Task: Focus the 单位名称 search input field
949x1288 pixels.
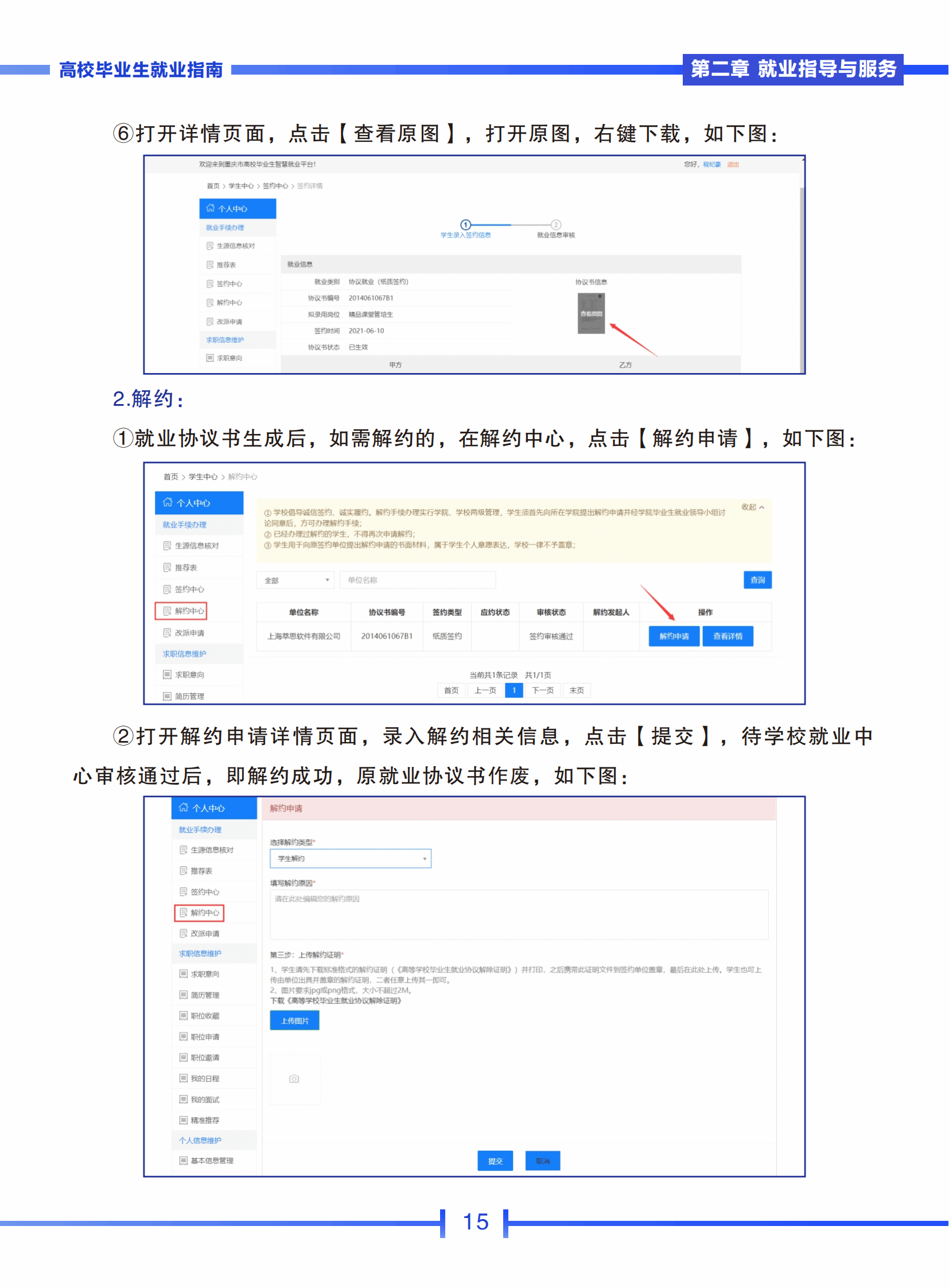Action: tap(417, 580)
